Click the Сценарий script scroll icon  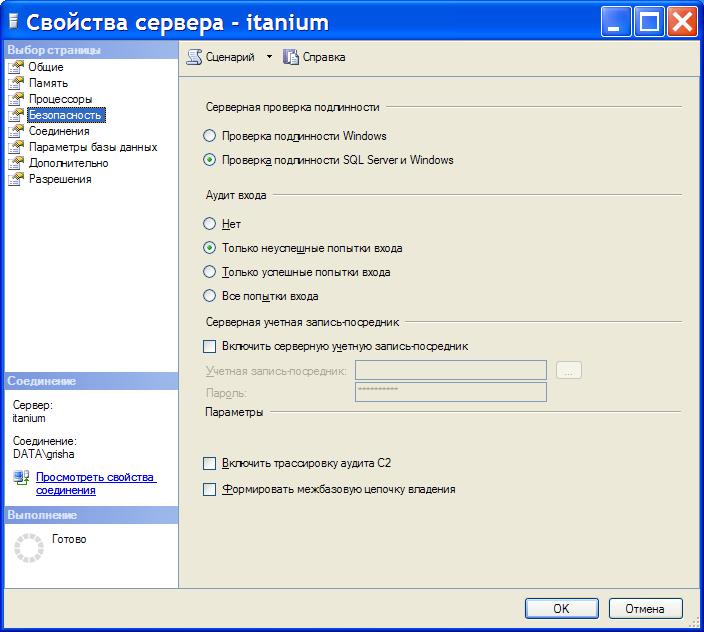click(x=194, y=57)
